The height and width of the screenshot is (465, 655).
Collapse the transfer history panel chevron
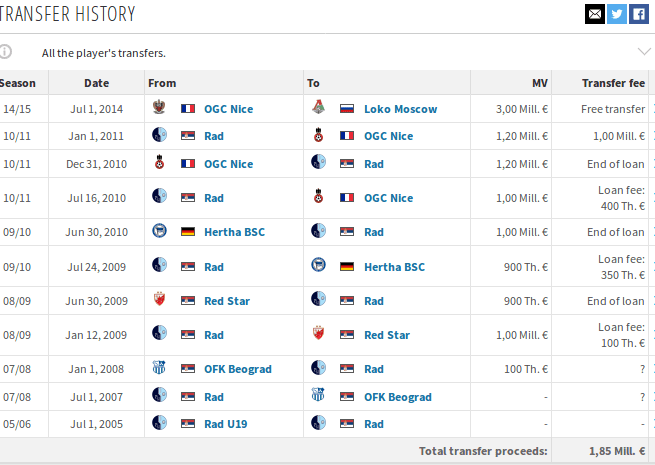pyautogui.click(x=644, y=52)
